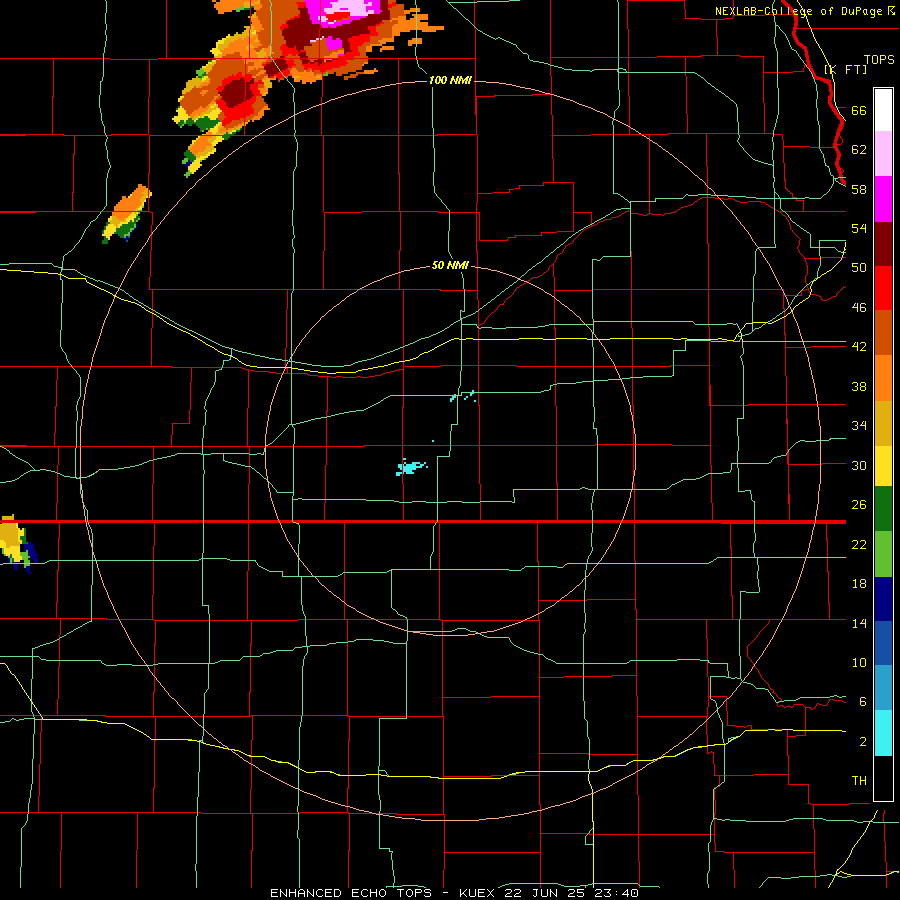
Task: Click the "[K FT]" units label
Action: [846, 69]
